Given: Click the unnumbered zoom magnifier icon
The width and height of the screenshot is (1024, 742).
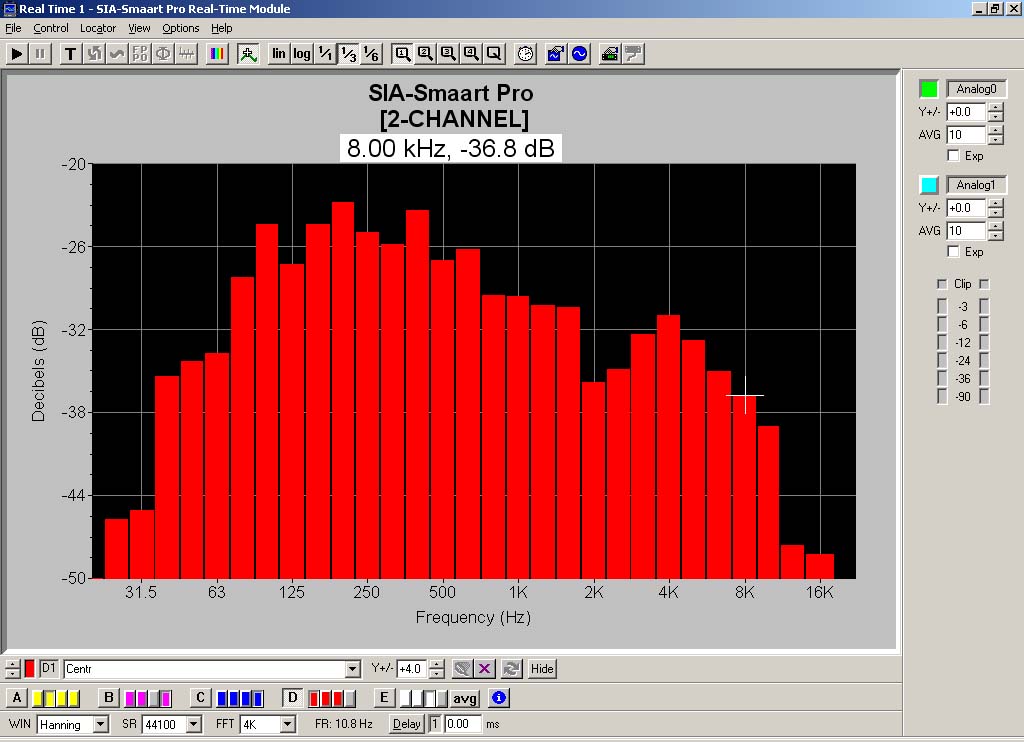Looking at the screenshot, I should coord(494,54).
